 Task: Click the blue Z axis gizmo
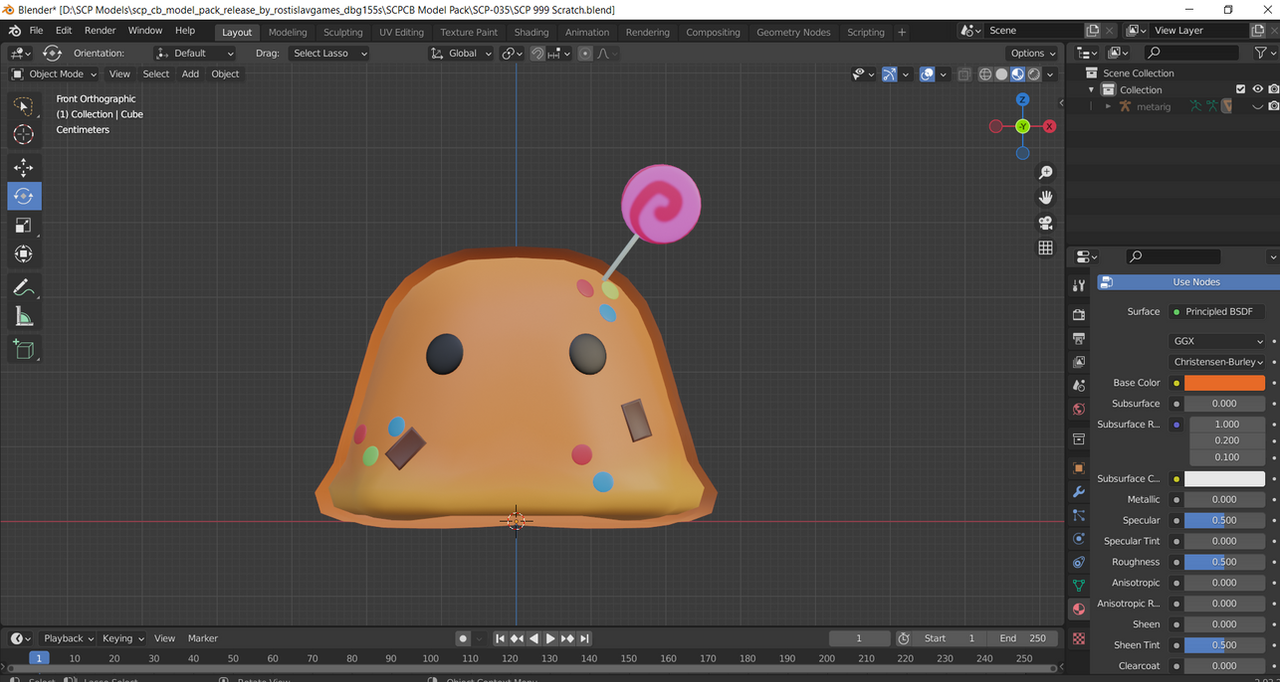click(x=1022, y=100)
